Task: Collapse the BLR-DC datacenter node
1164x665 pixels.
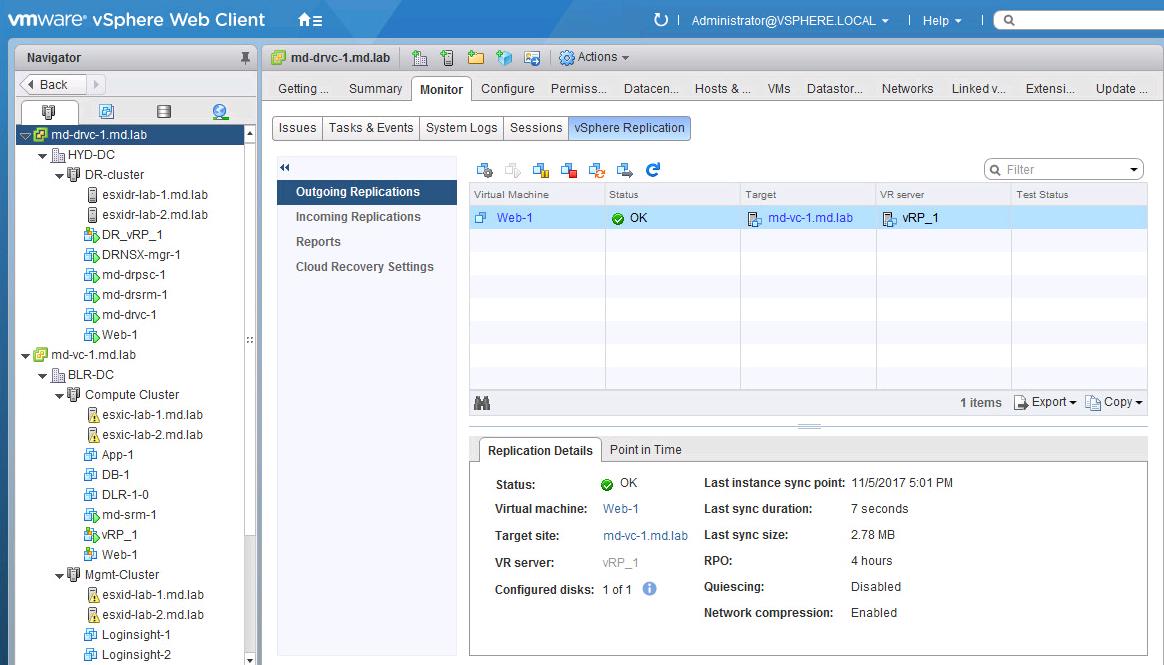Action: pyautogui.click(x=43, y=376)
